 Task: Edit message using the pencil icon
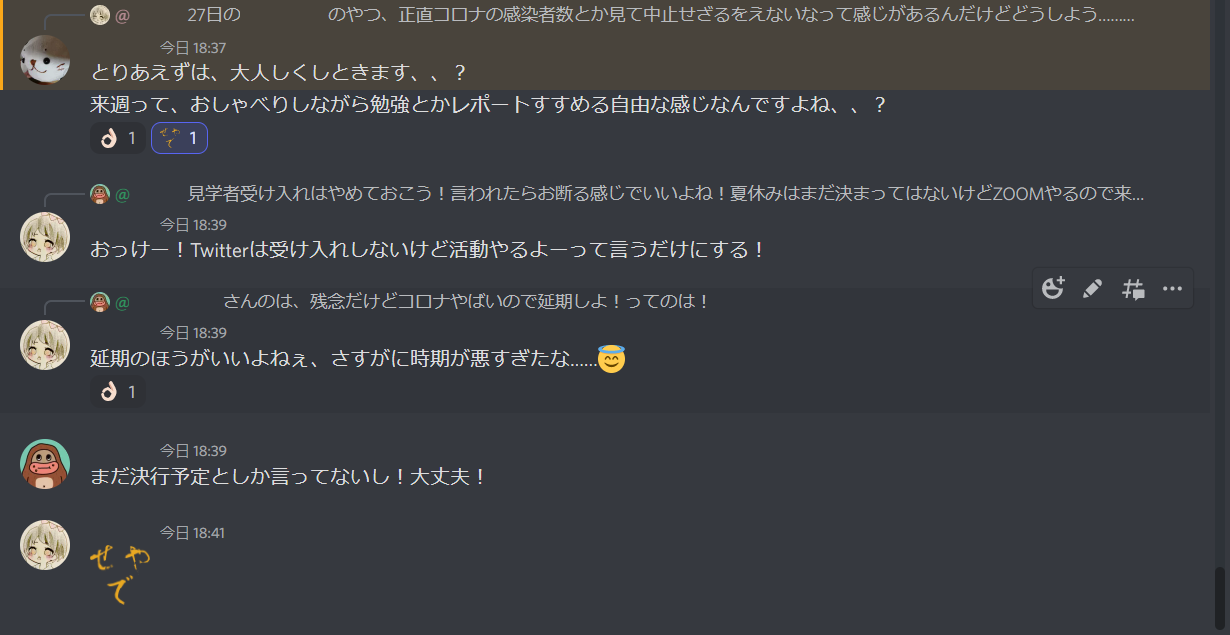[x=1093, y=289]
